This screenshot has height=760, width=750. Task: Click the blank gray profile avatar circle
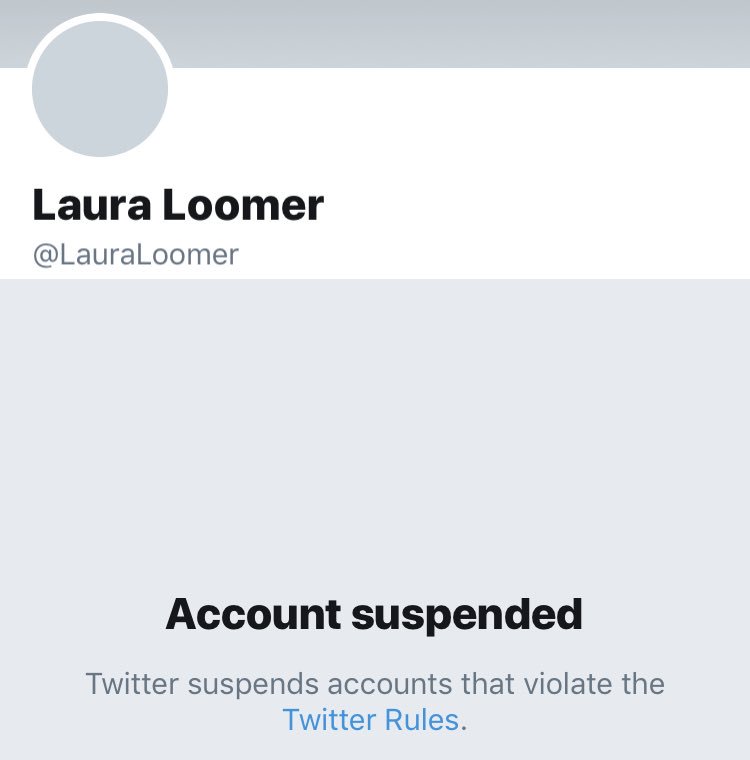[x=100, y=89]
